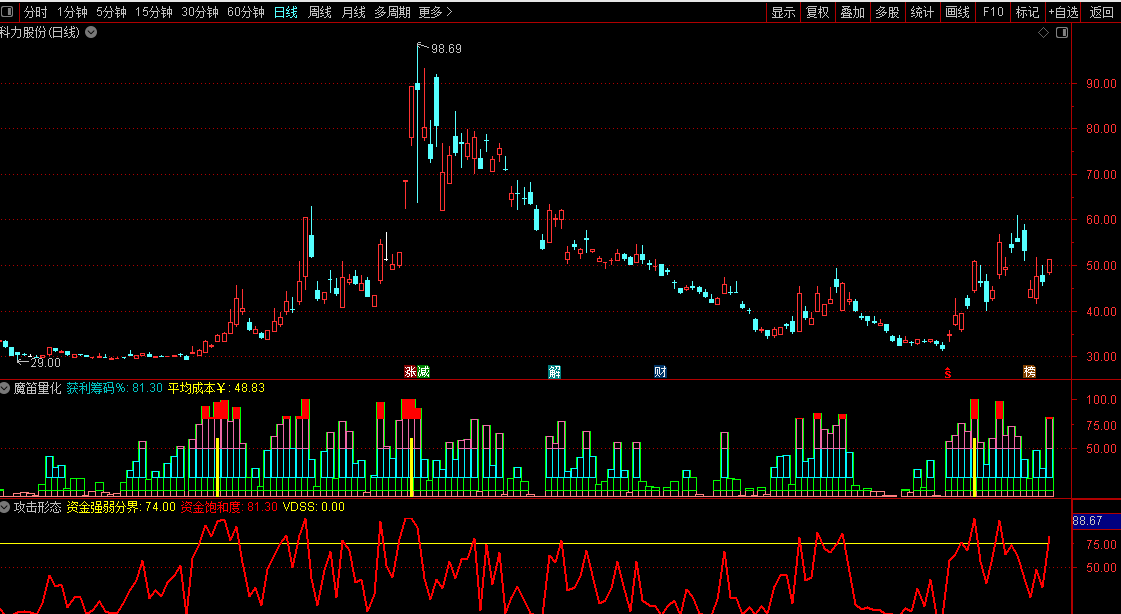1121x614 pixels.
Task: Open the 财 financial report marker
Action: (x=660, y=372)
